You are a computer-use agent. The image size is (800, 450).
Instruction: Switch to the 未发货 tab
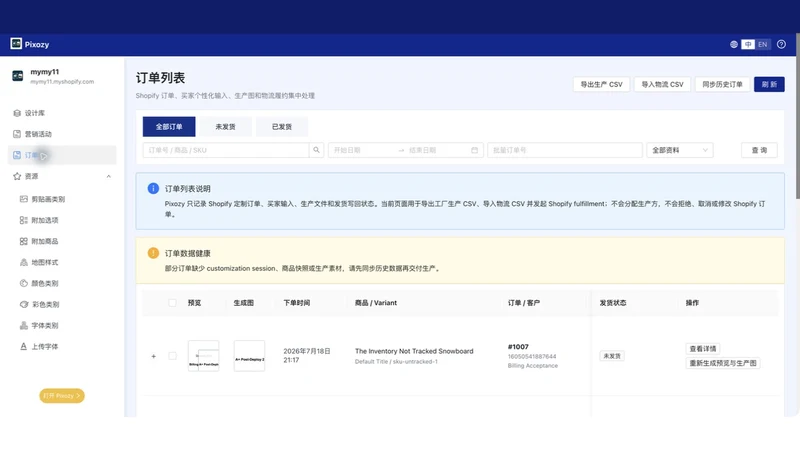[225, 127]
